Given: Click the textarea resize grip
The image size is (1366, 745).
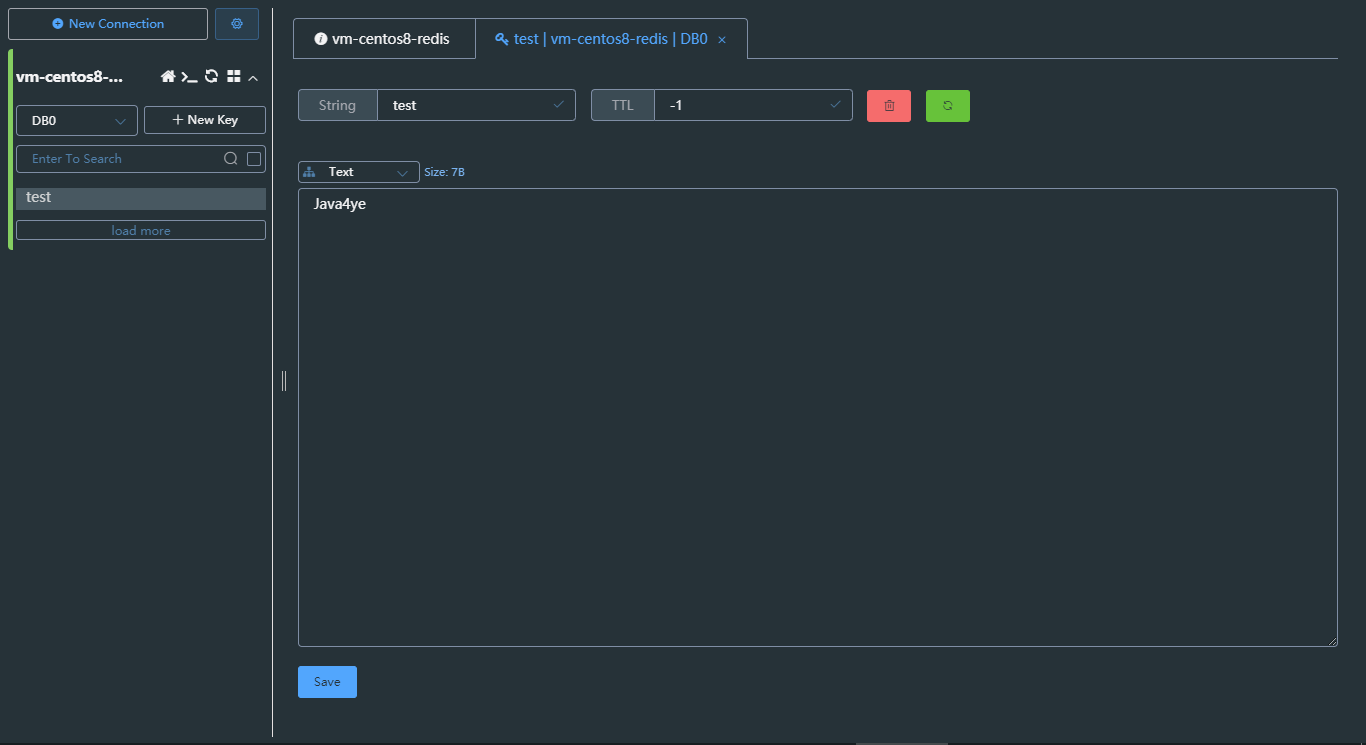Looking at the screenshot, I should tap(1332, 641).
